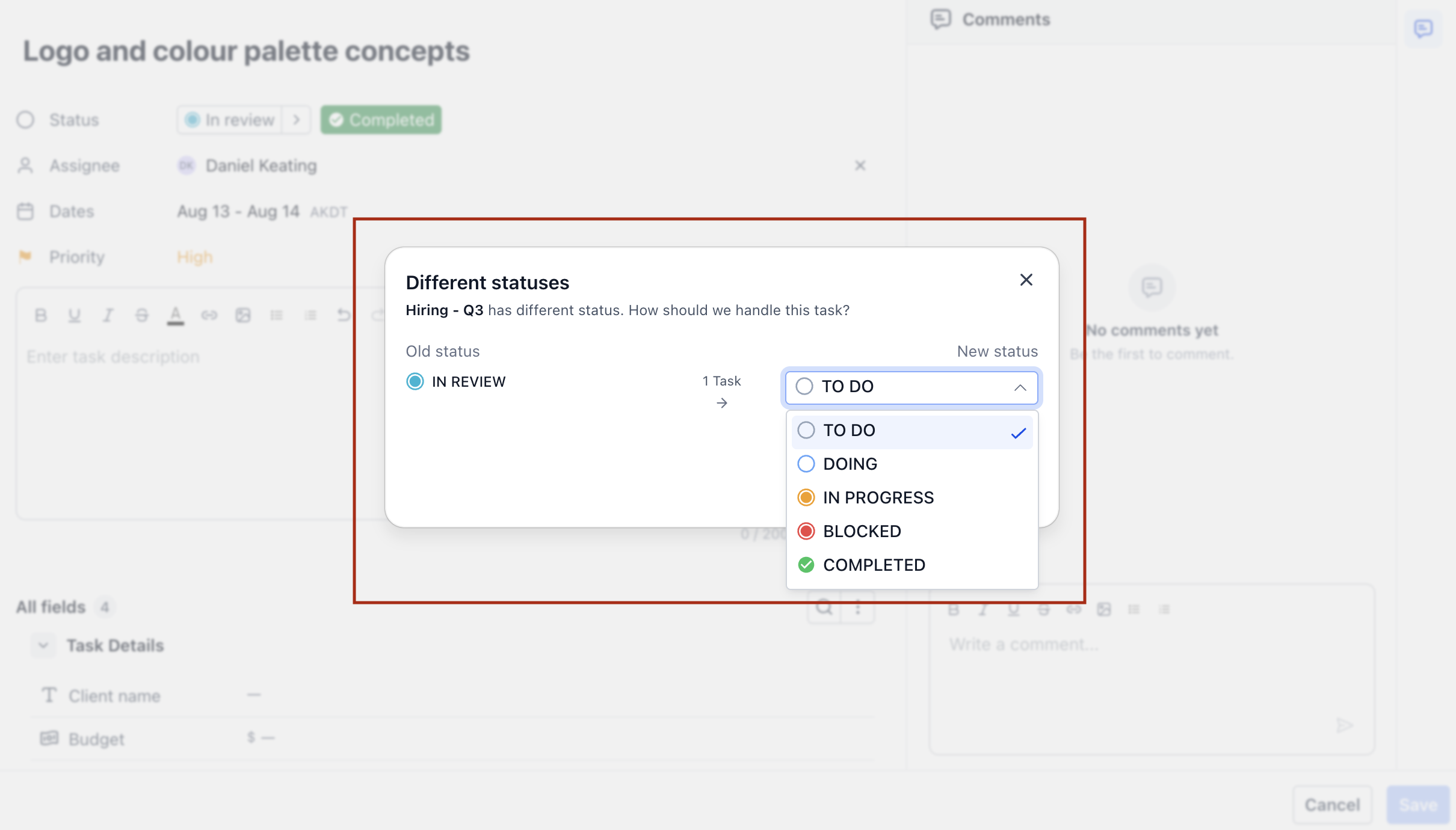The image size is (1456, 830).
Task: Click the Cancel button
Action: 1333,805
